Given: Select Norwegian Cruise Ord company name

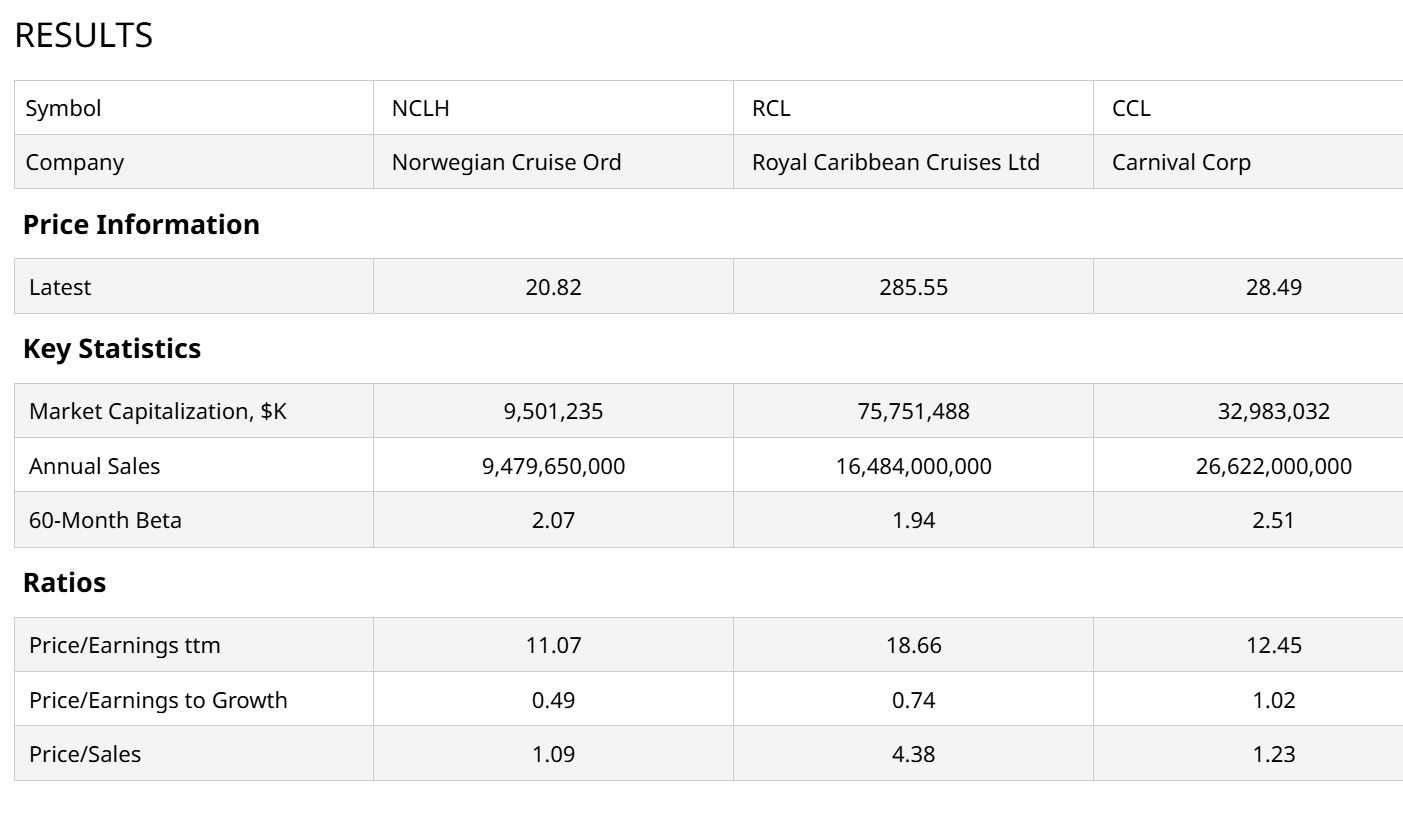Looking at the screenshot, I should (x=506, y=162).
